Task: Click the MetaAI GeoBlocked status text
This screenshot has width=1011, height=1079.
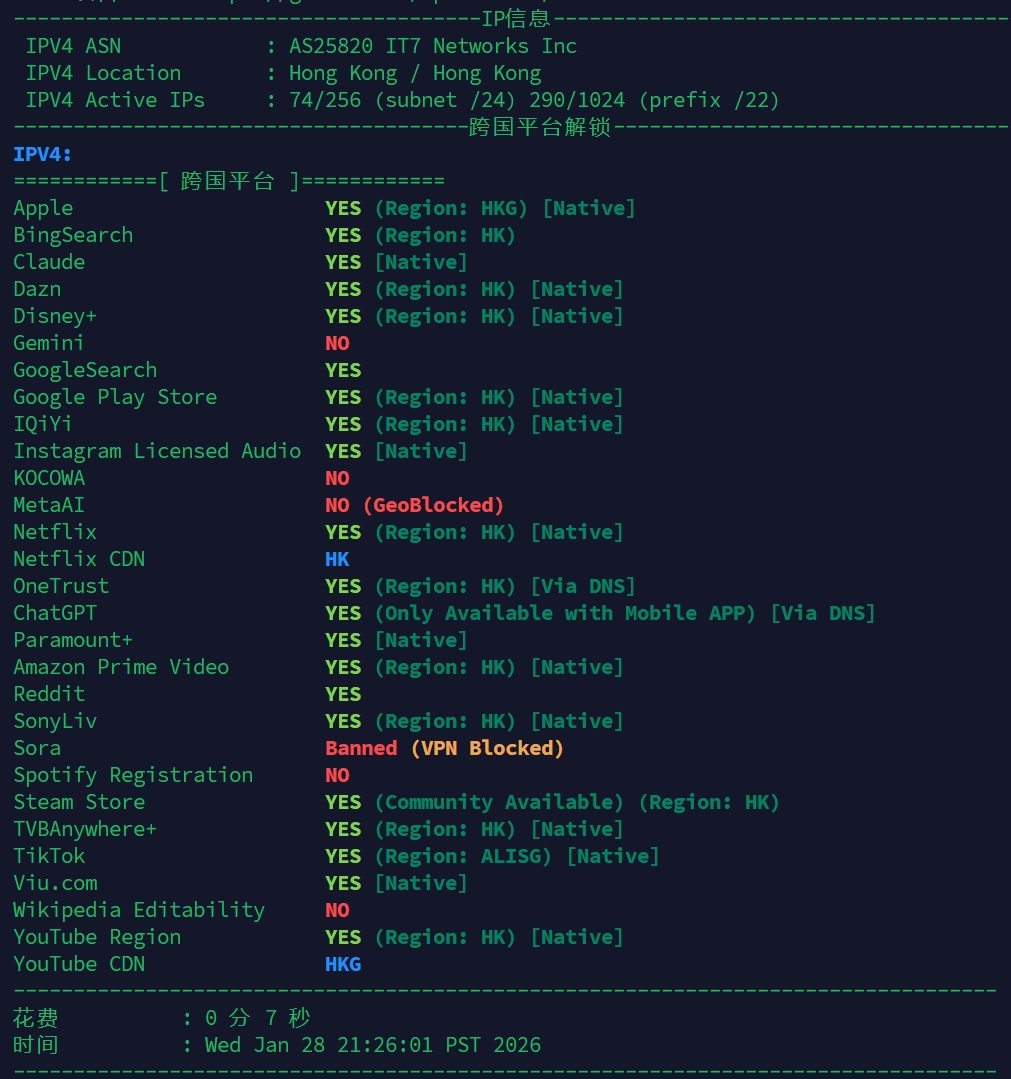Action: (433, 505)
